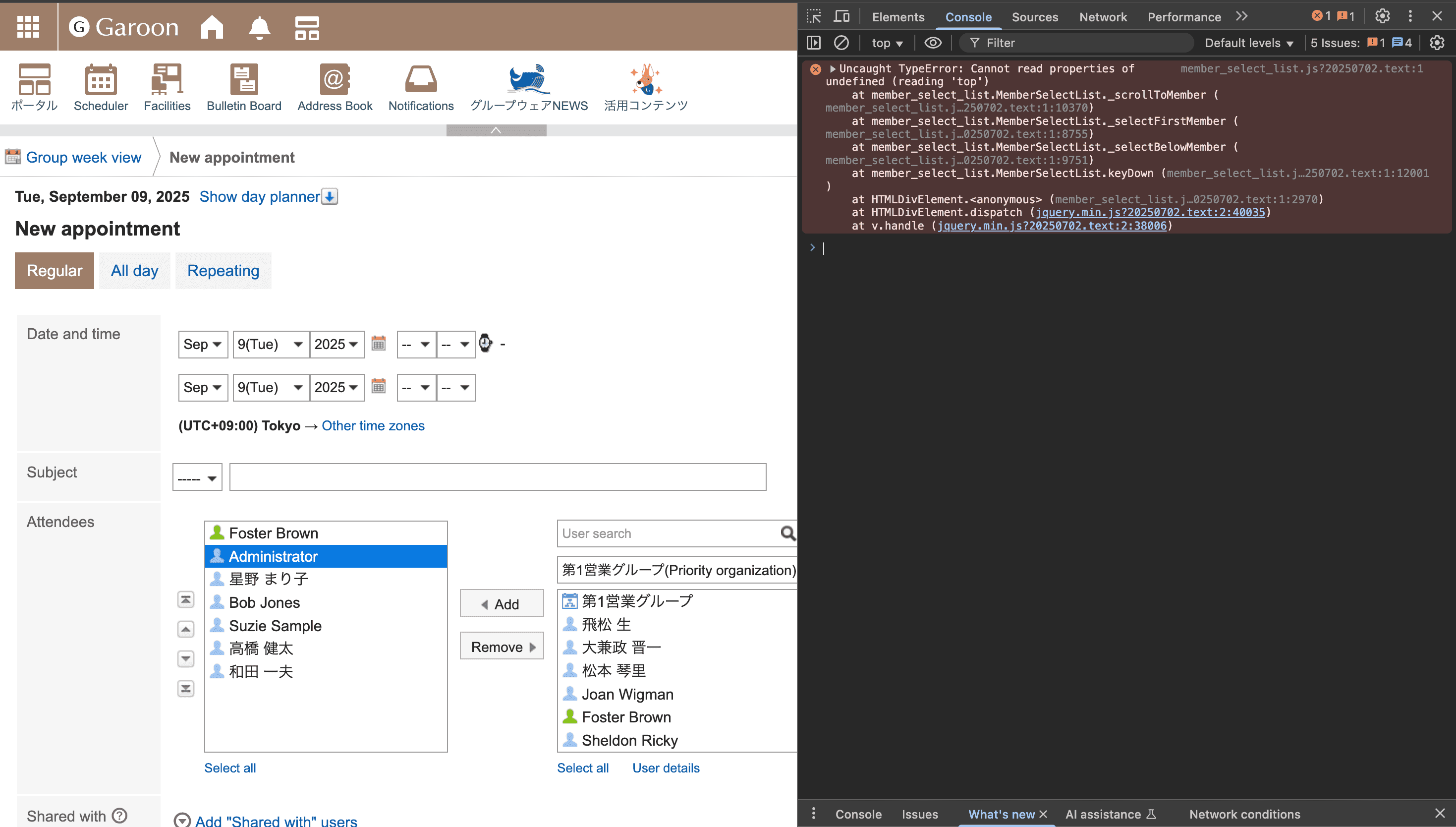Click the Garoon home icon
This screenshot has width=1456, height=827.
(212, 27)
